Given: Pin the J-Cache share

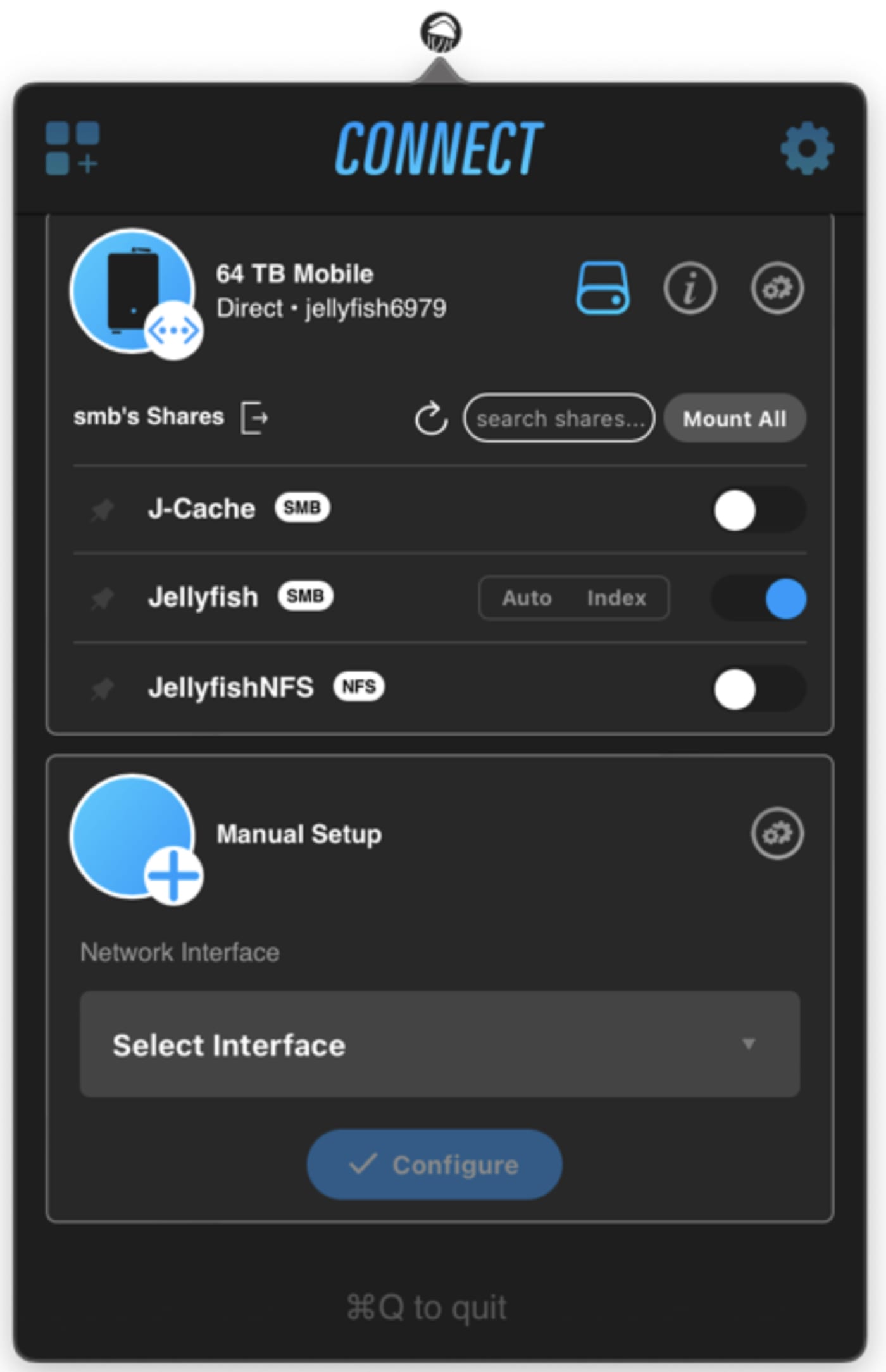Looking at the screenshot, I should point(102,509).
